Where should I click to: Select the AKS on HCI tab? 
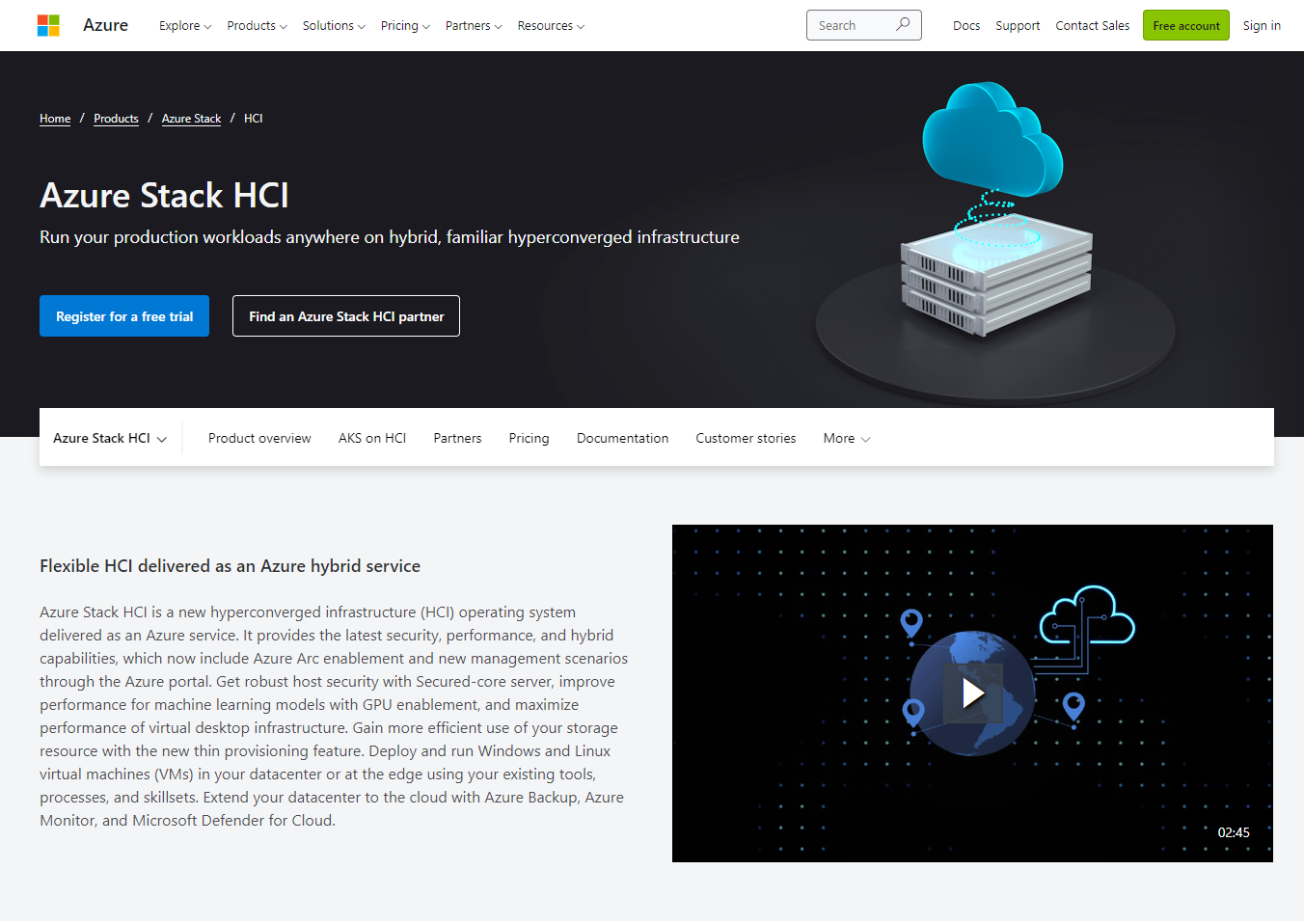pyautogui.click(x=372, y=438)
